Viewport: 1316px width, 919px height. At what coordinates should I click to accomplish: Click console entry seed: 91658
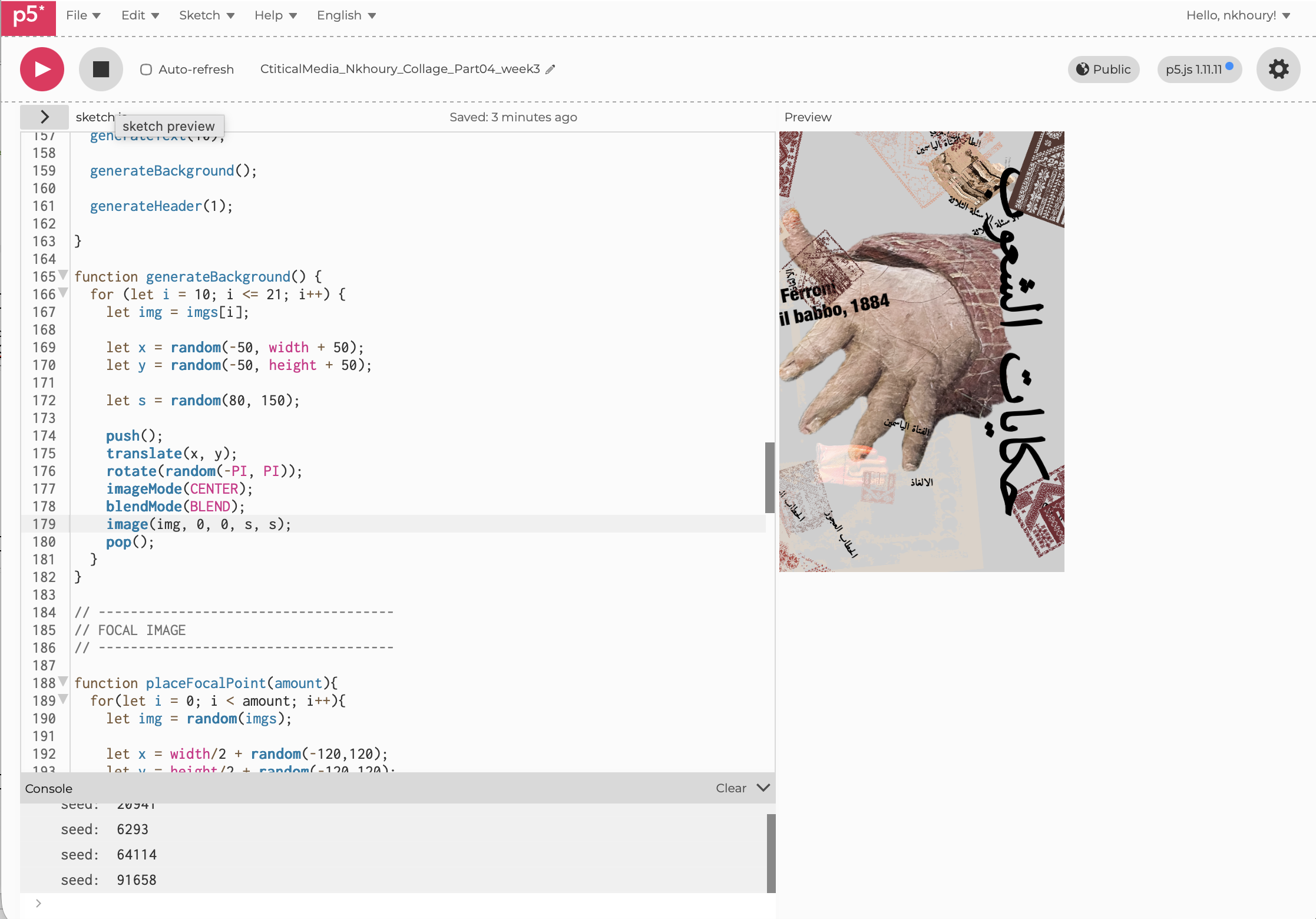(x=109, y=880)
